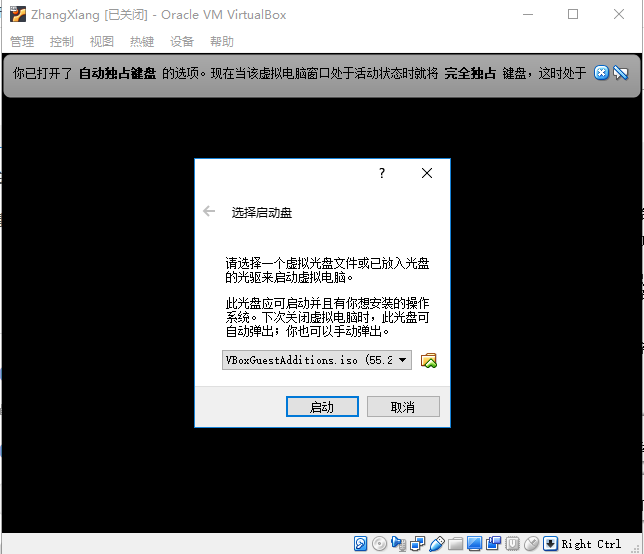
Task: Click the VirtualBox title bar app icon
Action: pos(18,14)
